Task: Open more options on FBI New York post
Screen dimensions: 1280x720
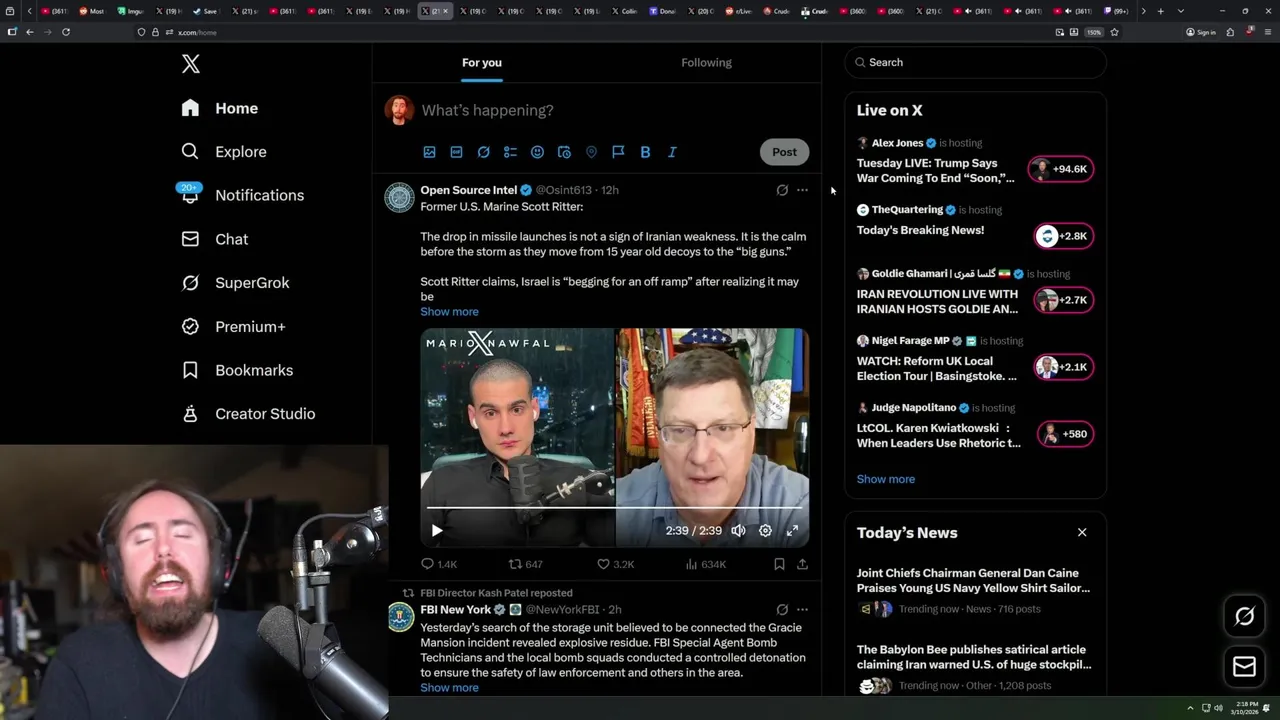Action: pos(802,609)
